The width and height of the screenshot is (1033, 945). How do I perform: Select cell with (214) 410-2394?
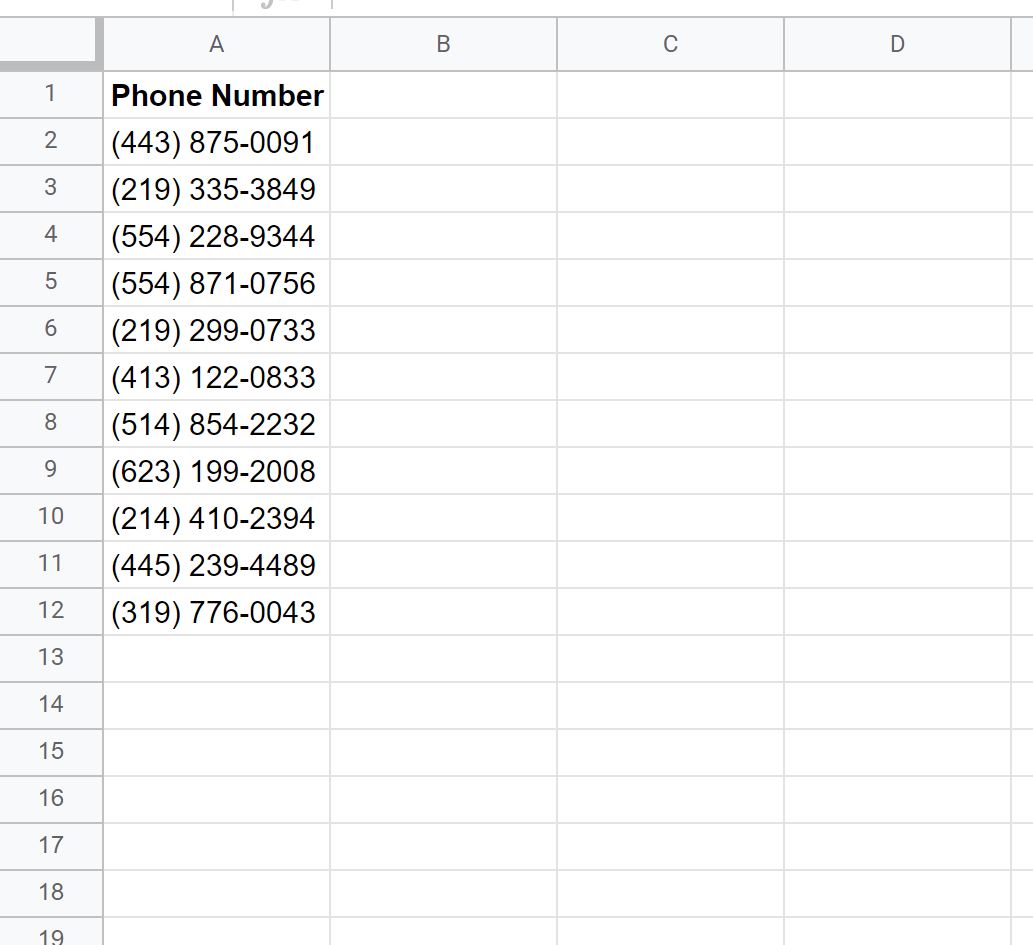217,518
